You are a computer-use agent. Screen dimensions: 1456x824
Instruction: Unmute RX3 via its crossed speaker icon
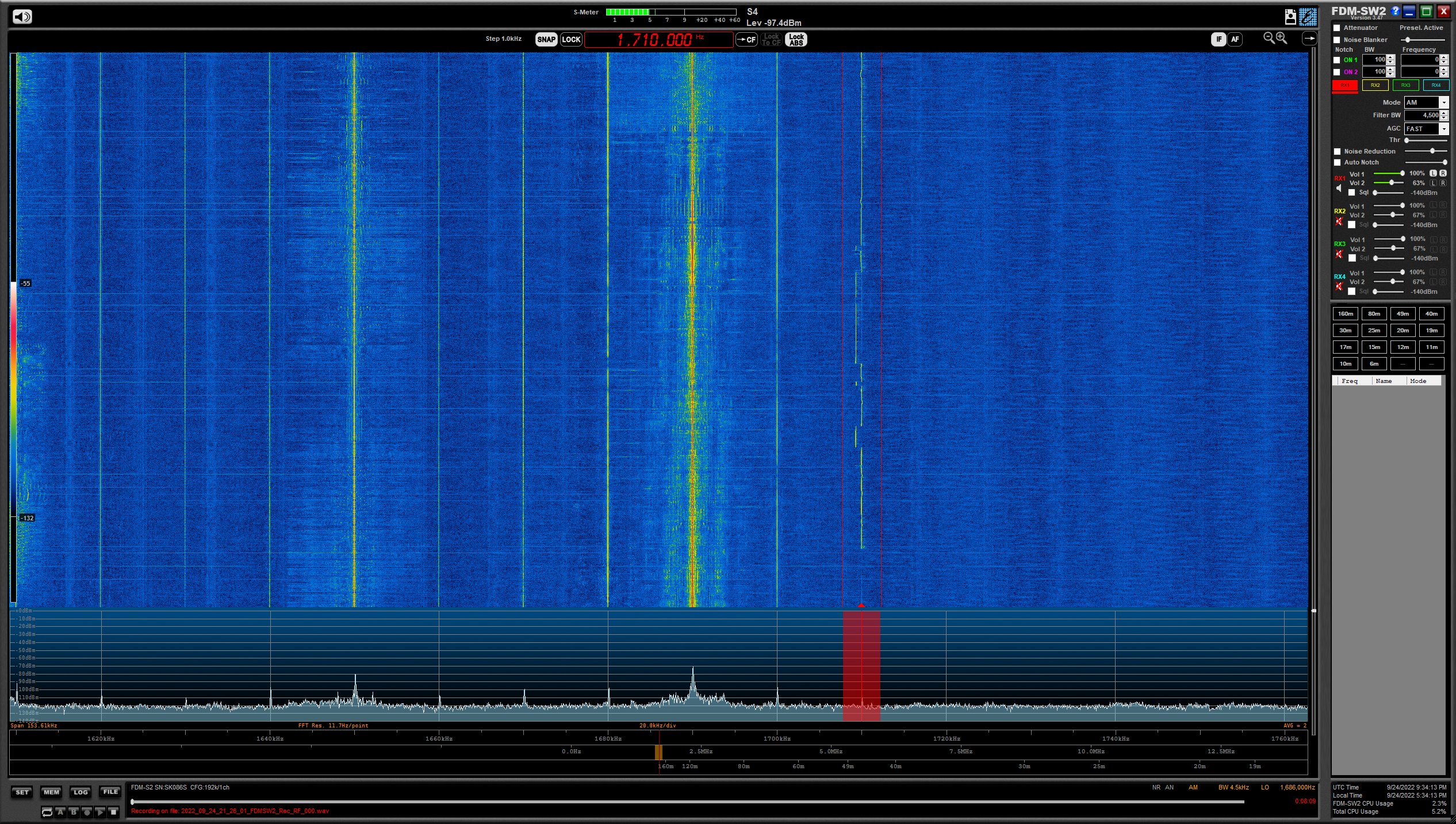point(1339,254)
